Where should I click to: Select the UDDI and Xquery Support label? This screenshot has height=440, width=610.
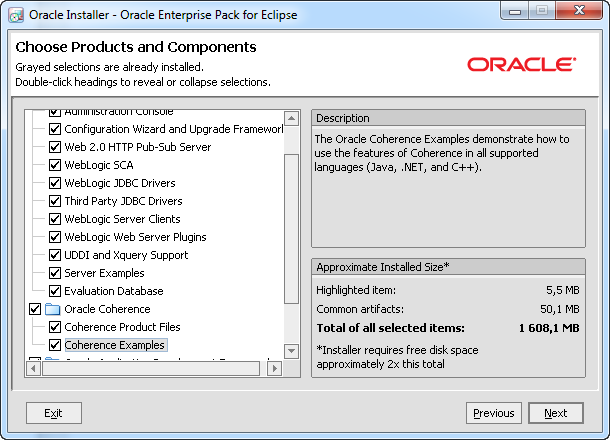[126, 255]
